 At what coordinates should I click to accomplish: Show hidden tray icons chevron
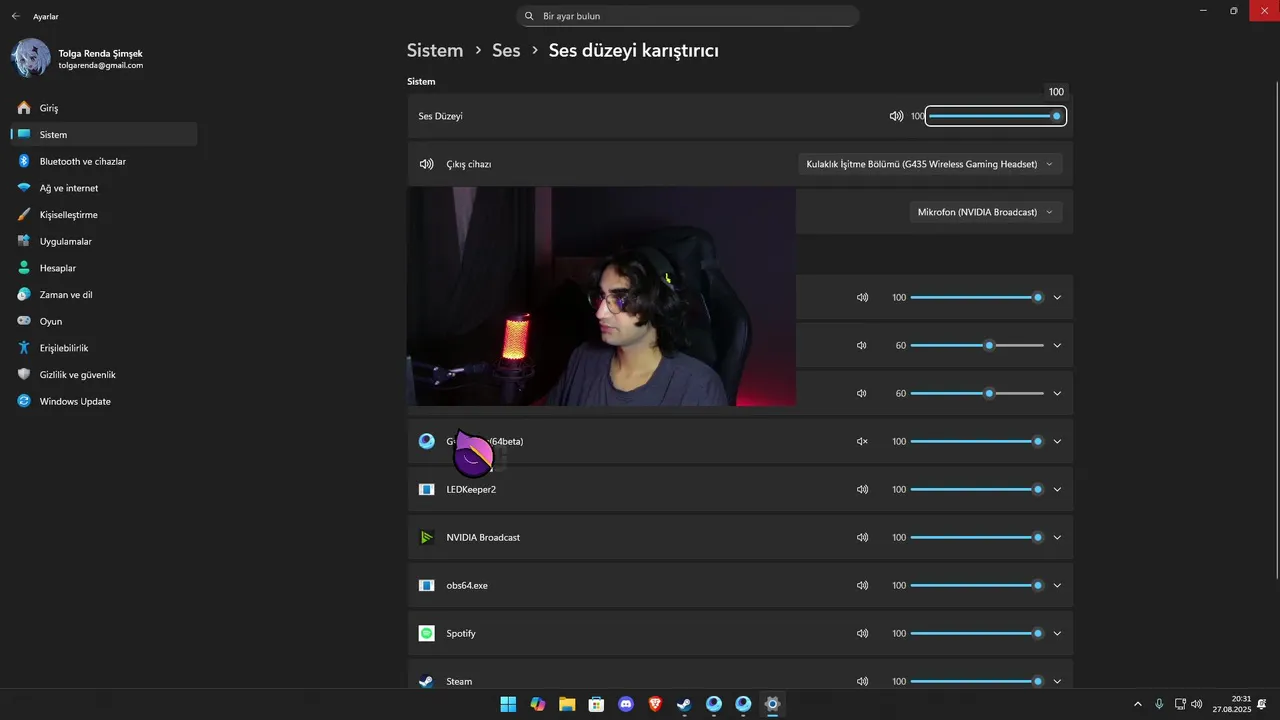(1137, 704)
